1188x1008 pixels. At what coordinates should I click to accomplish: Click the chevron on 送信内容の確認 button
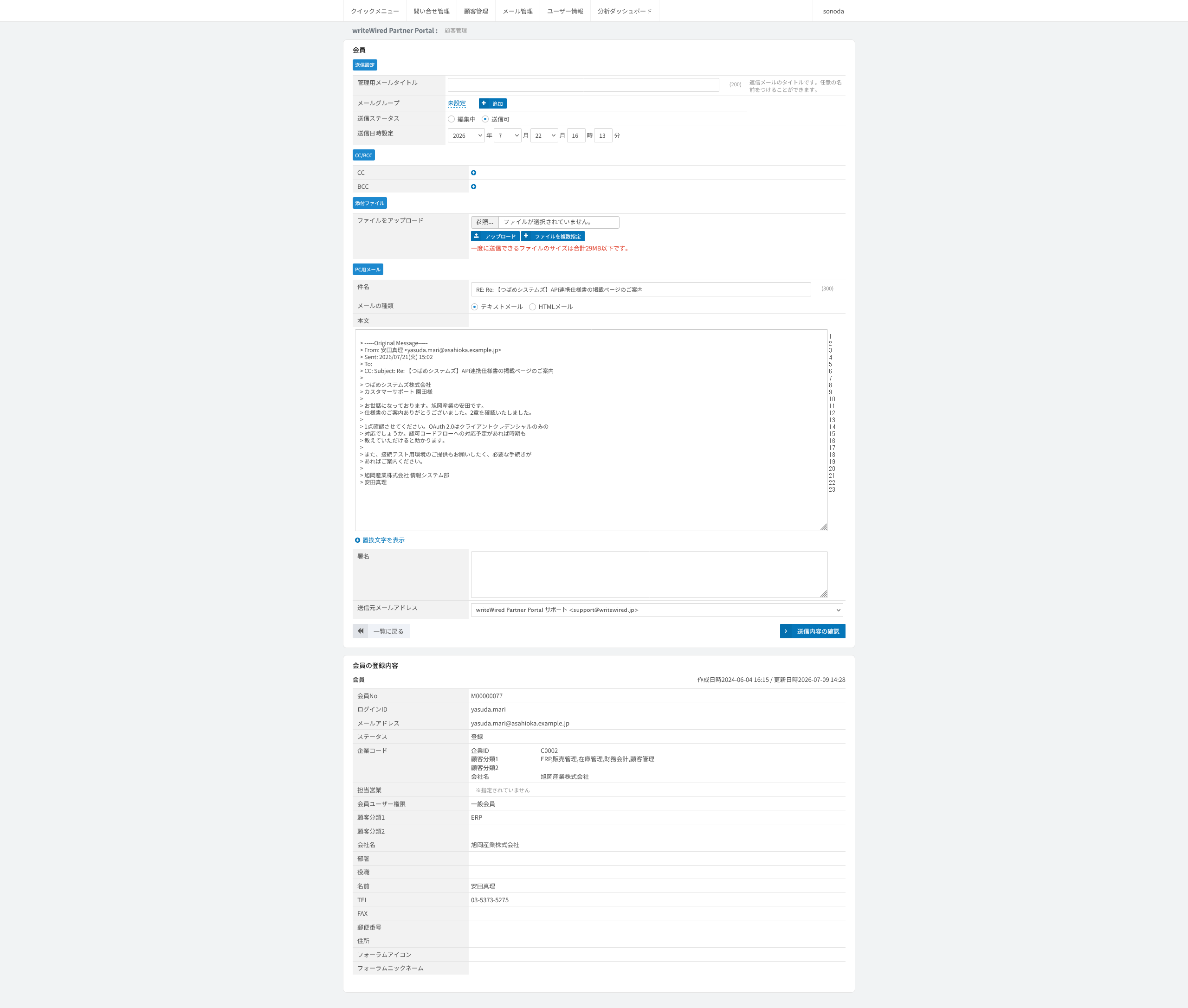click(786, 631)
